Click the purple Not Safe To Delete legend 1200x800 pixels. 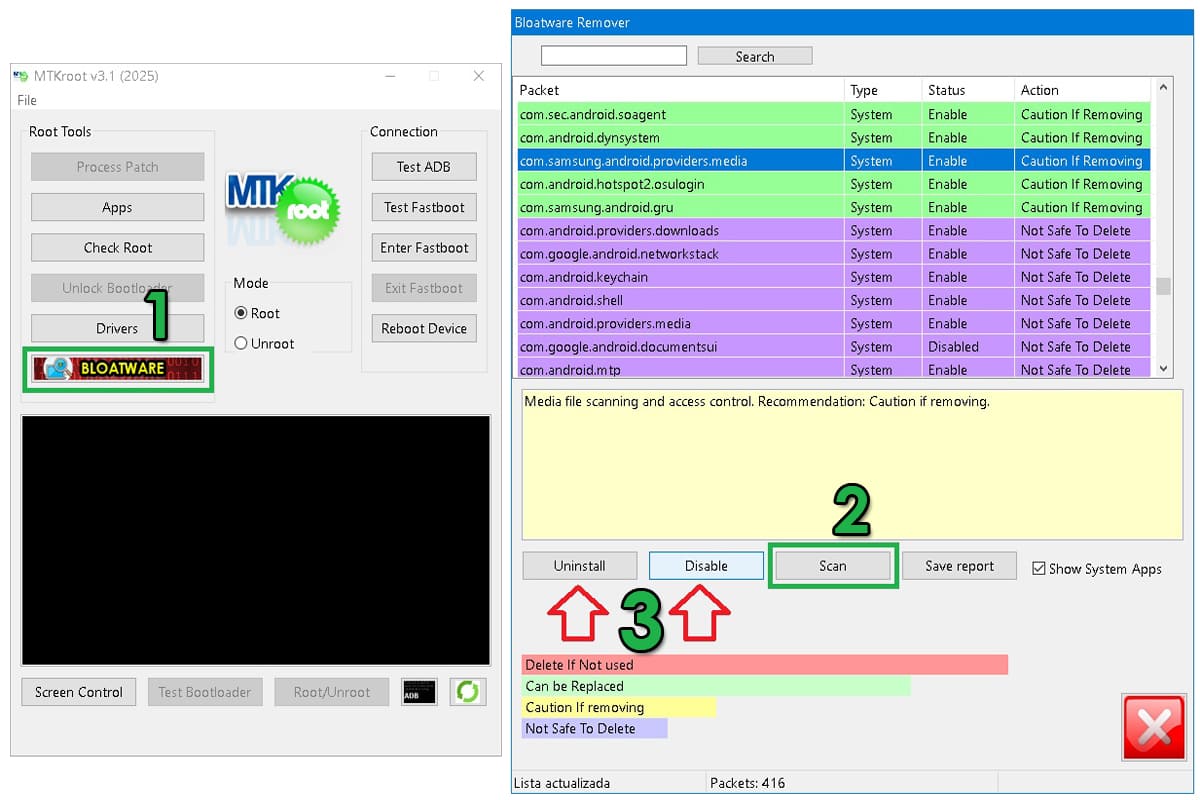click(x=595, y=728)
